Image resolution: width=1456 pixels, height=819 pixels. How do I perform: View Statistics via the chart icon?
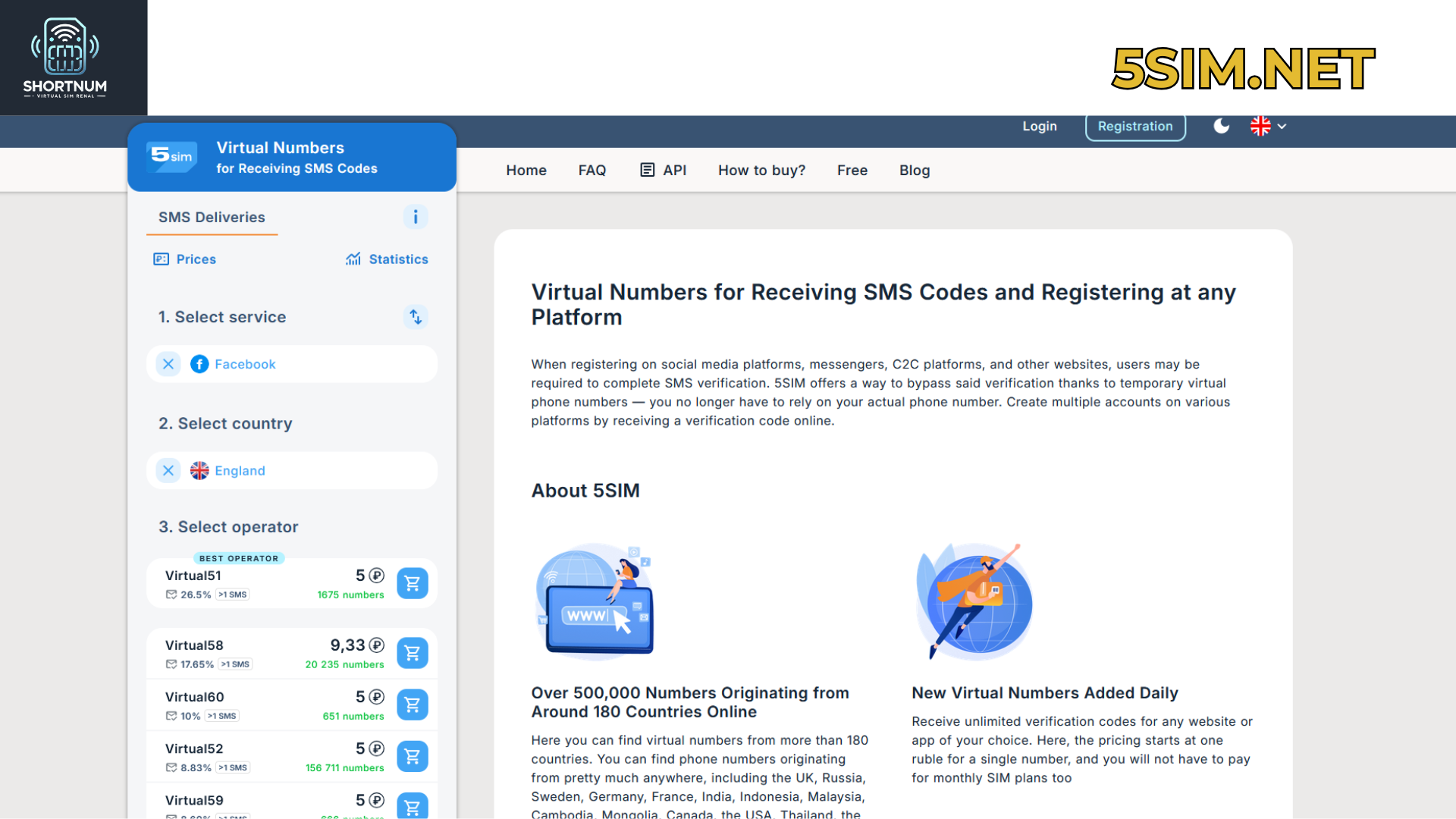(353, 259)
